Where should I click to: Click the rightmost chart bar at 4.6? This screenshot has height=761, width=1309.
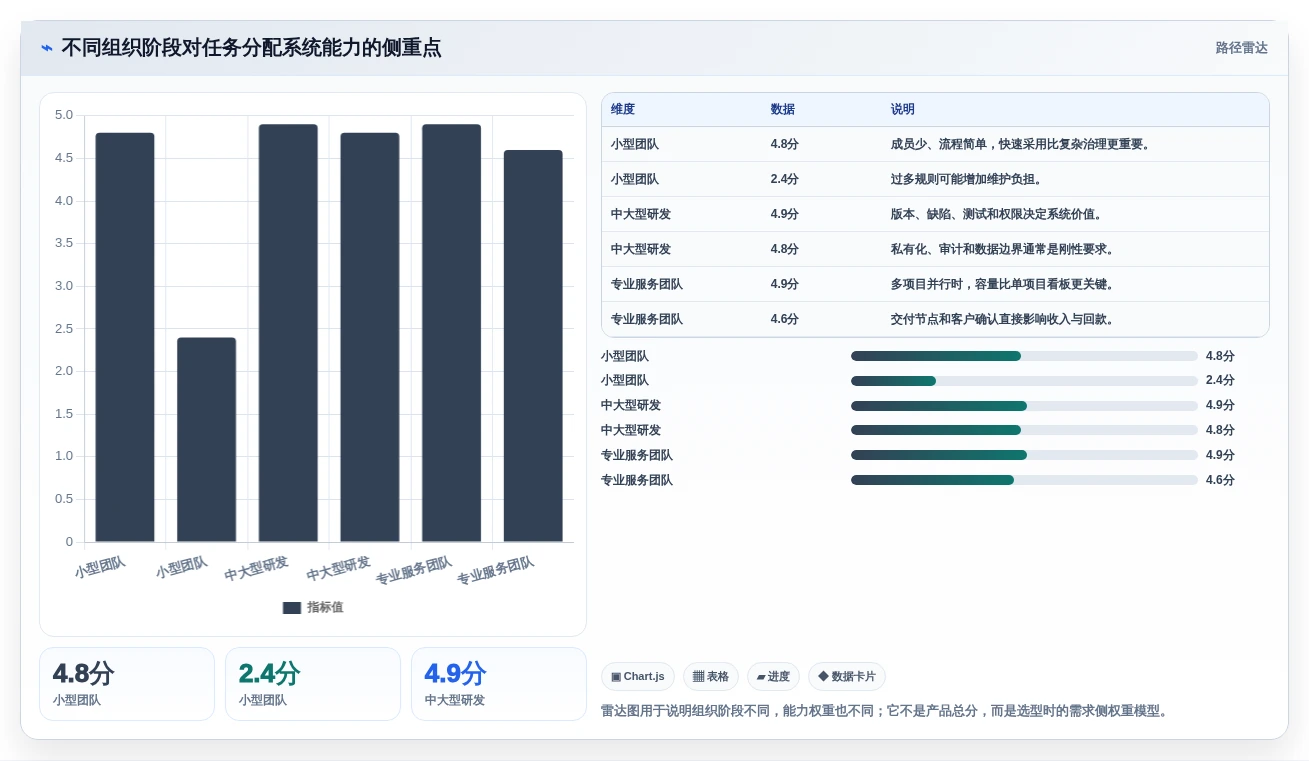533,346
